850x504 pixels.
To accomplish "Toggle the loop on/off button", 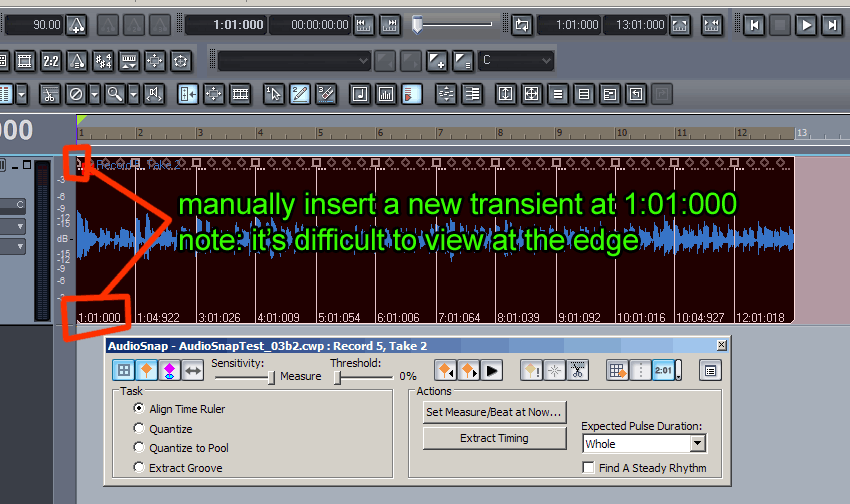I will coord(521,25).
